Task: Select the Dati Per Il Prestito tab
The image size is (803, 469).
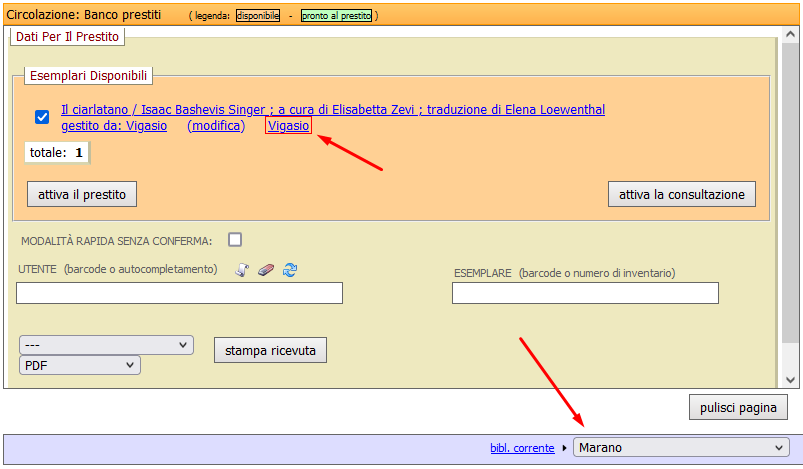Action: pos(67,37)
